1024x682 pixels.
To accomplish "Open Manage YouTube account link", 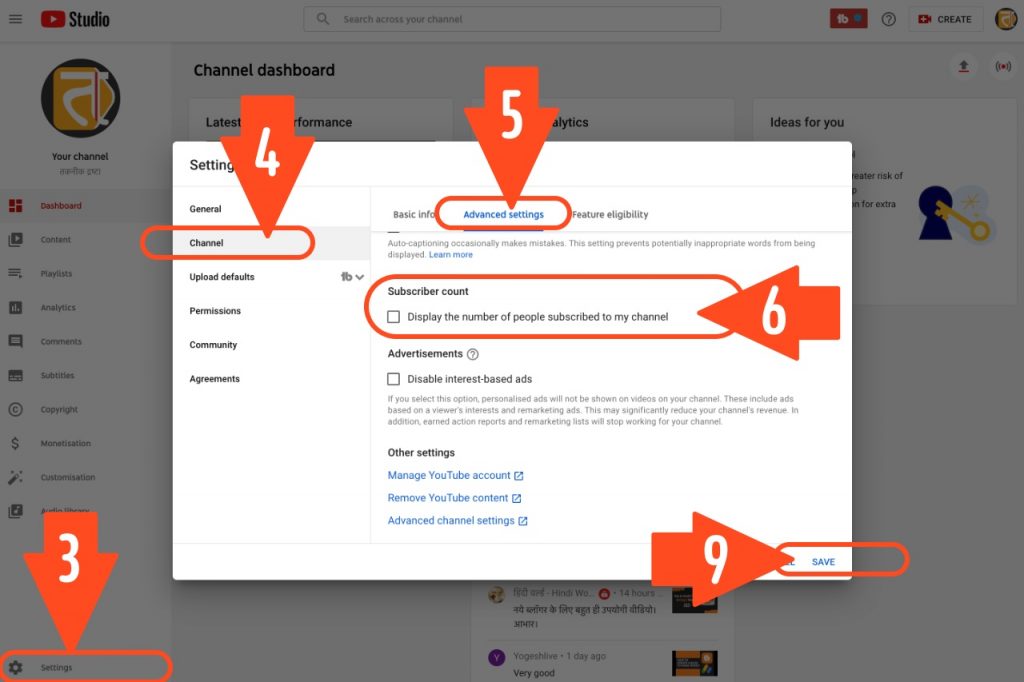I will click(449, 476).
